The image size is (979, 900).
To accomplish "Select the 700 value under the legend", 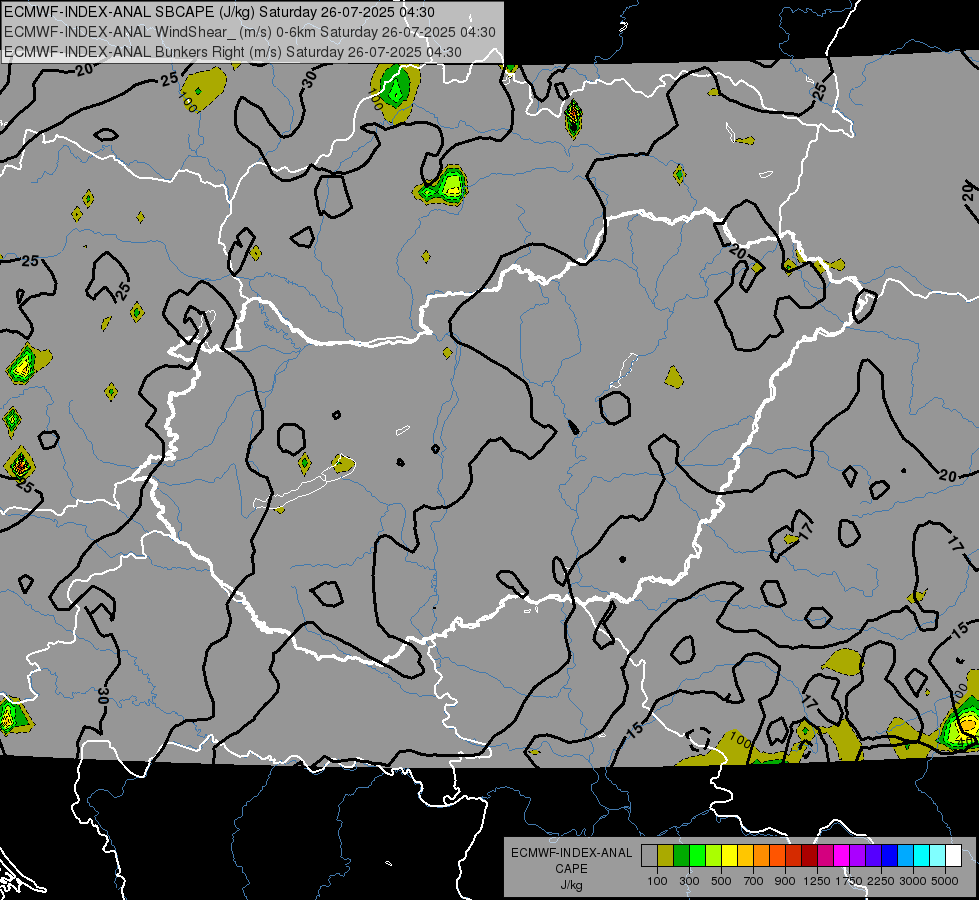I will pos(754,881).
